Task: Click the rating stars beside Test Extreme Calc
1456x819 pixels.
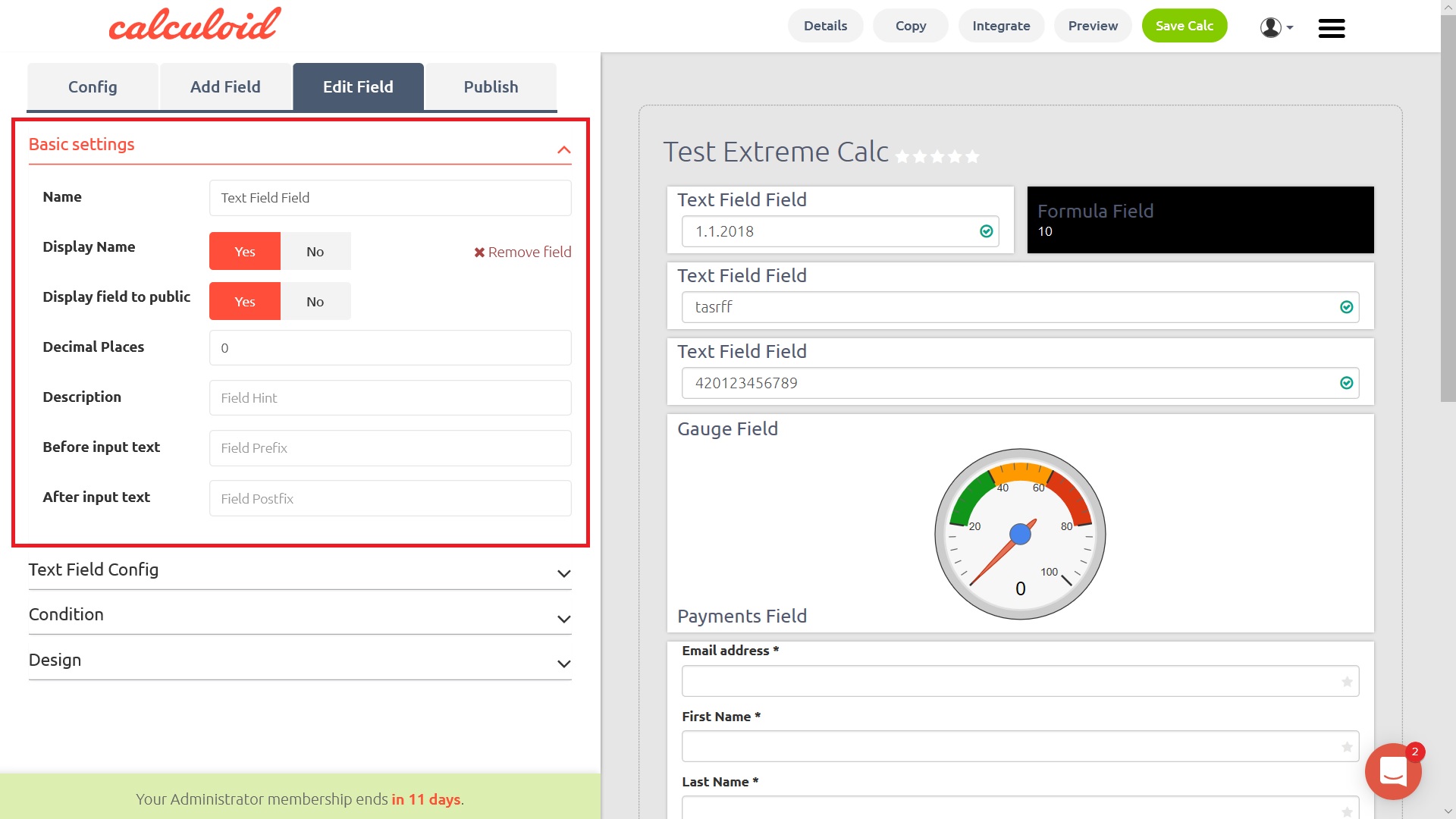Action: tap(937, 157)
